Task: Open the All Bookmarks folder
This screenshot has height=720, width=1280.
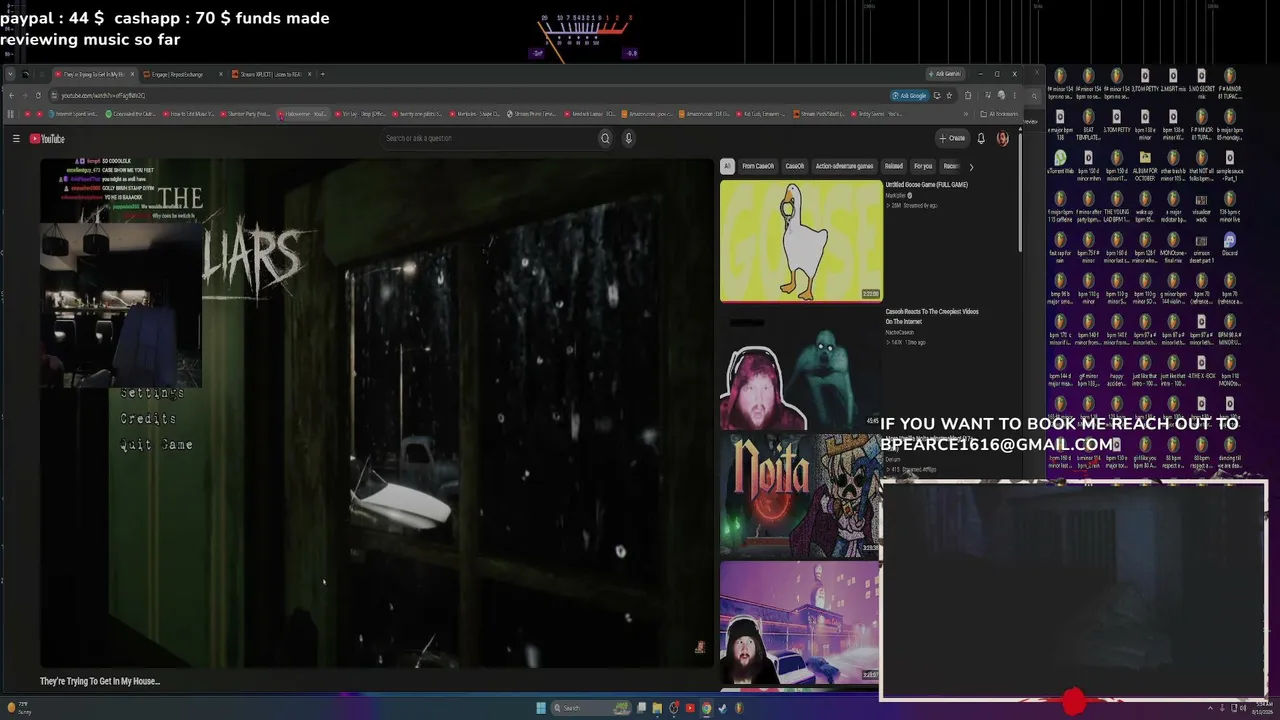Action: [1000, 114]
